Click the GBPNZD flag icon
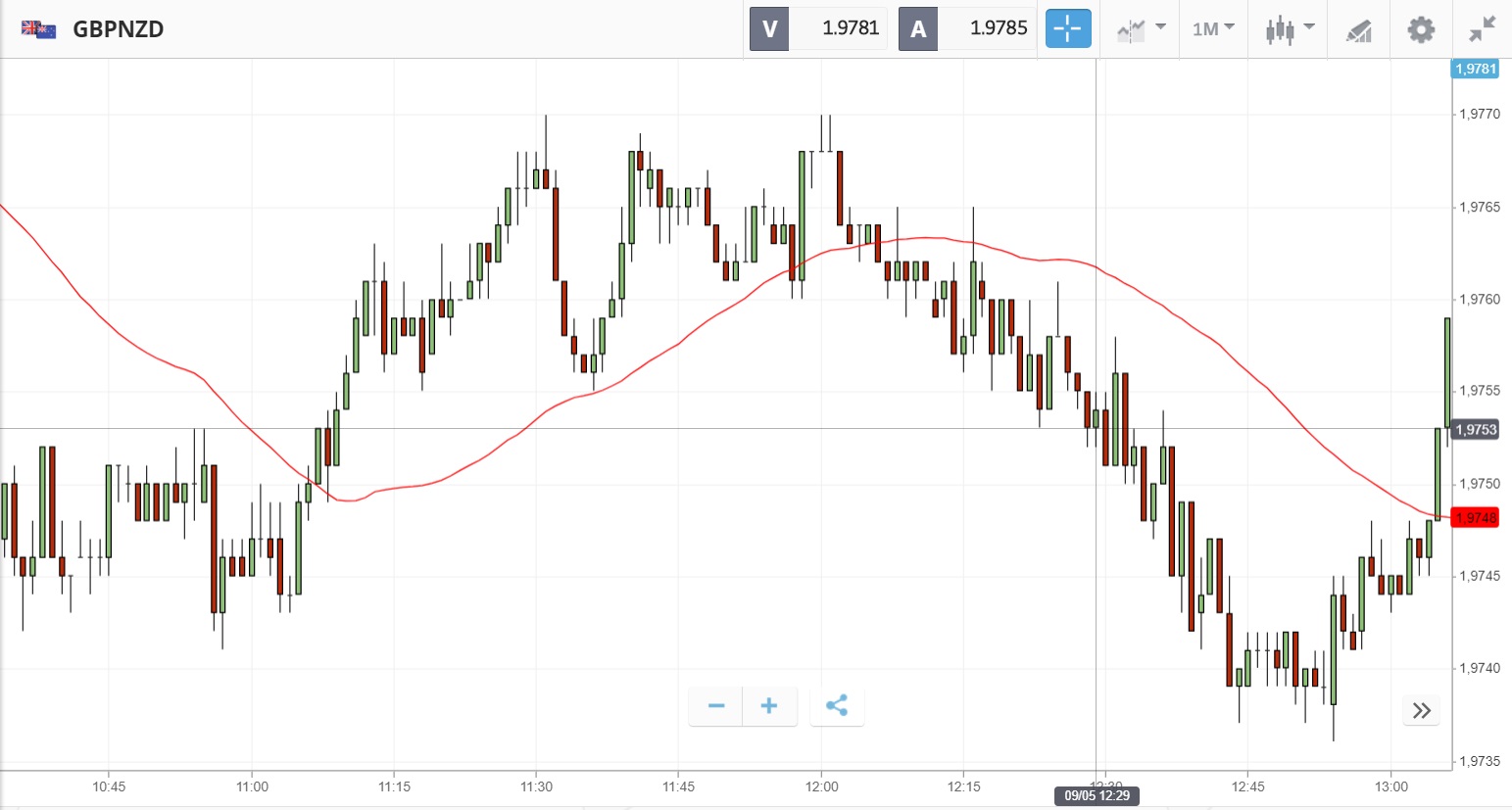Screen dimensions: 1512x810 point(38,29)
